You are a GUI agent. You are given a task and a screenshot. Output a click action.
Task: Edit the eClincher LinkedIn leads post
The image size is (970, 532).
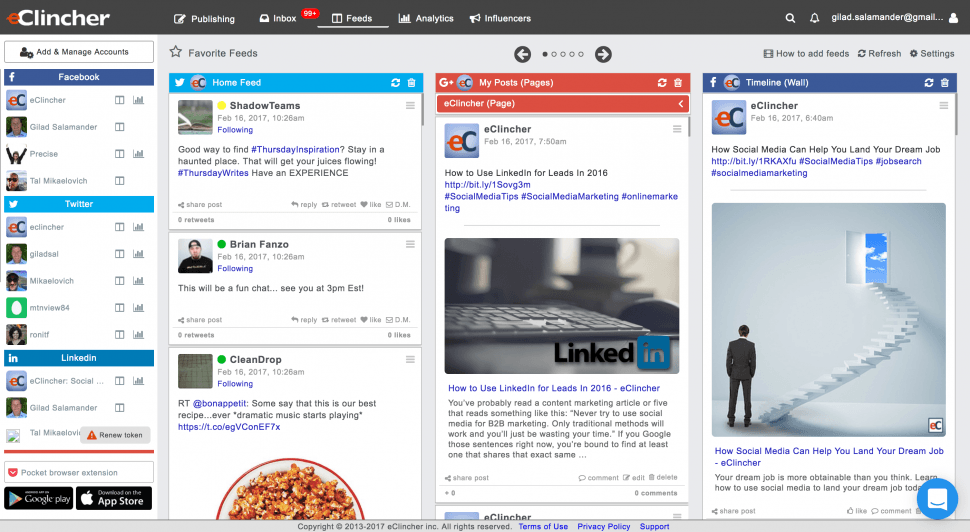point(634,478)
